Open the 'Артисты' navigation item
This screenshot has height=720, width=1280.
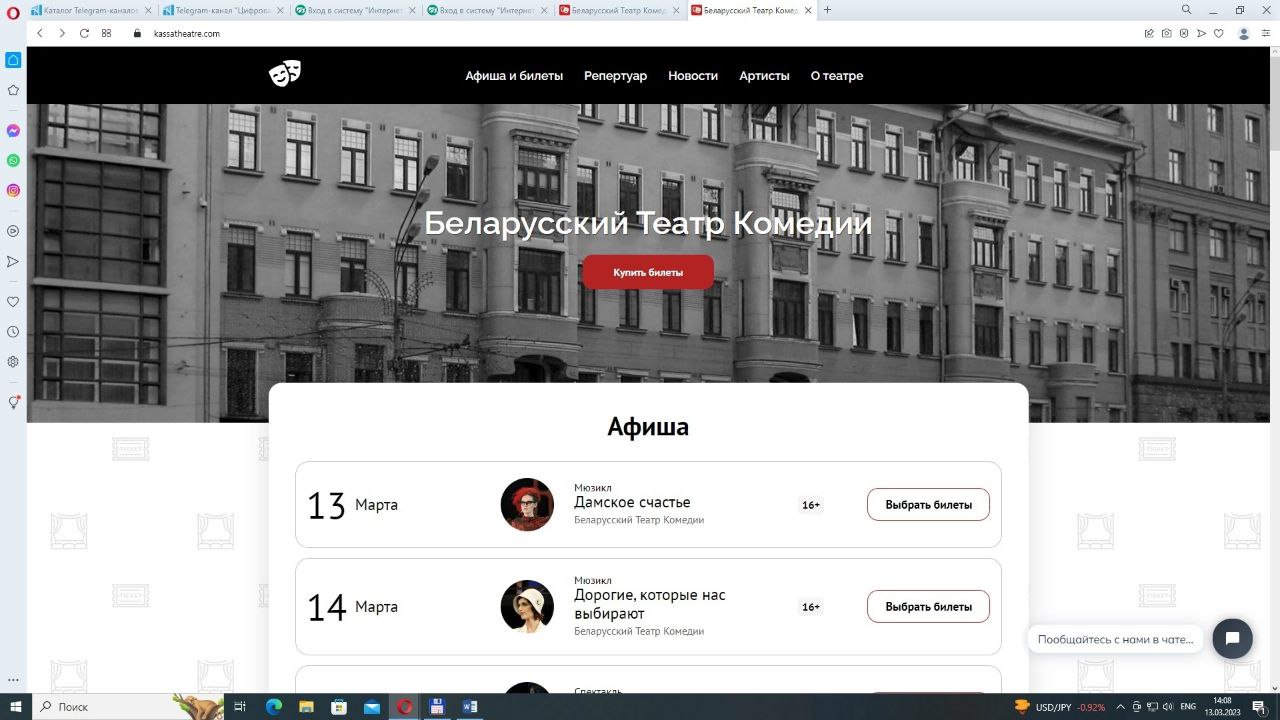tap(764, 76)
